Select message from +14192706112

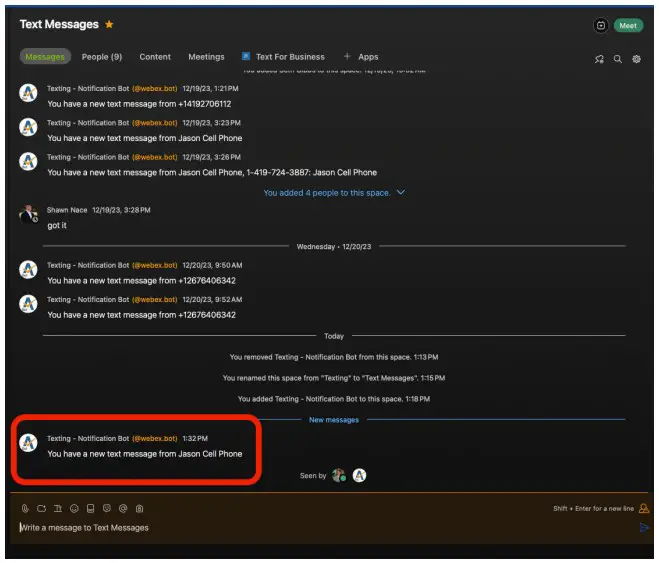139,104
